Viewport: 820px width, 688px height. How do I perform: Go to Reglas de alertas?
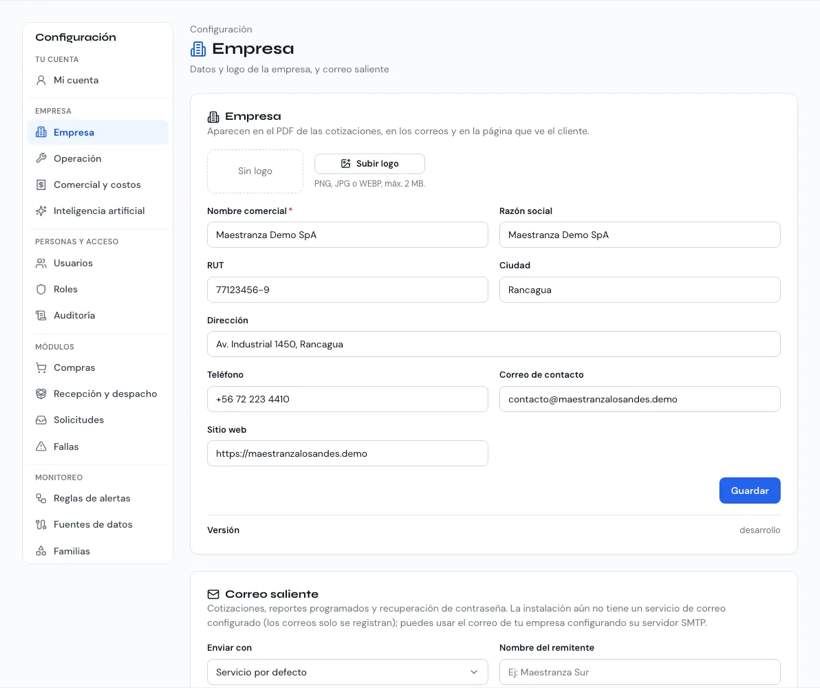[98, 498]
